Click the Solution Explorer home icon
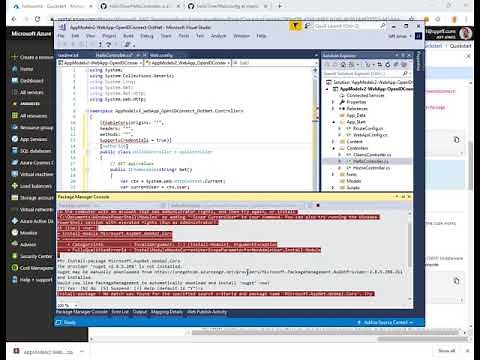Image resolution: width=480 pixels, height=360 pixels. tap(343, 65)
